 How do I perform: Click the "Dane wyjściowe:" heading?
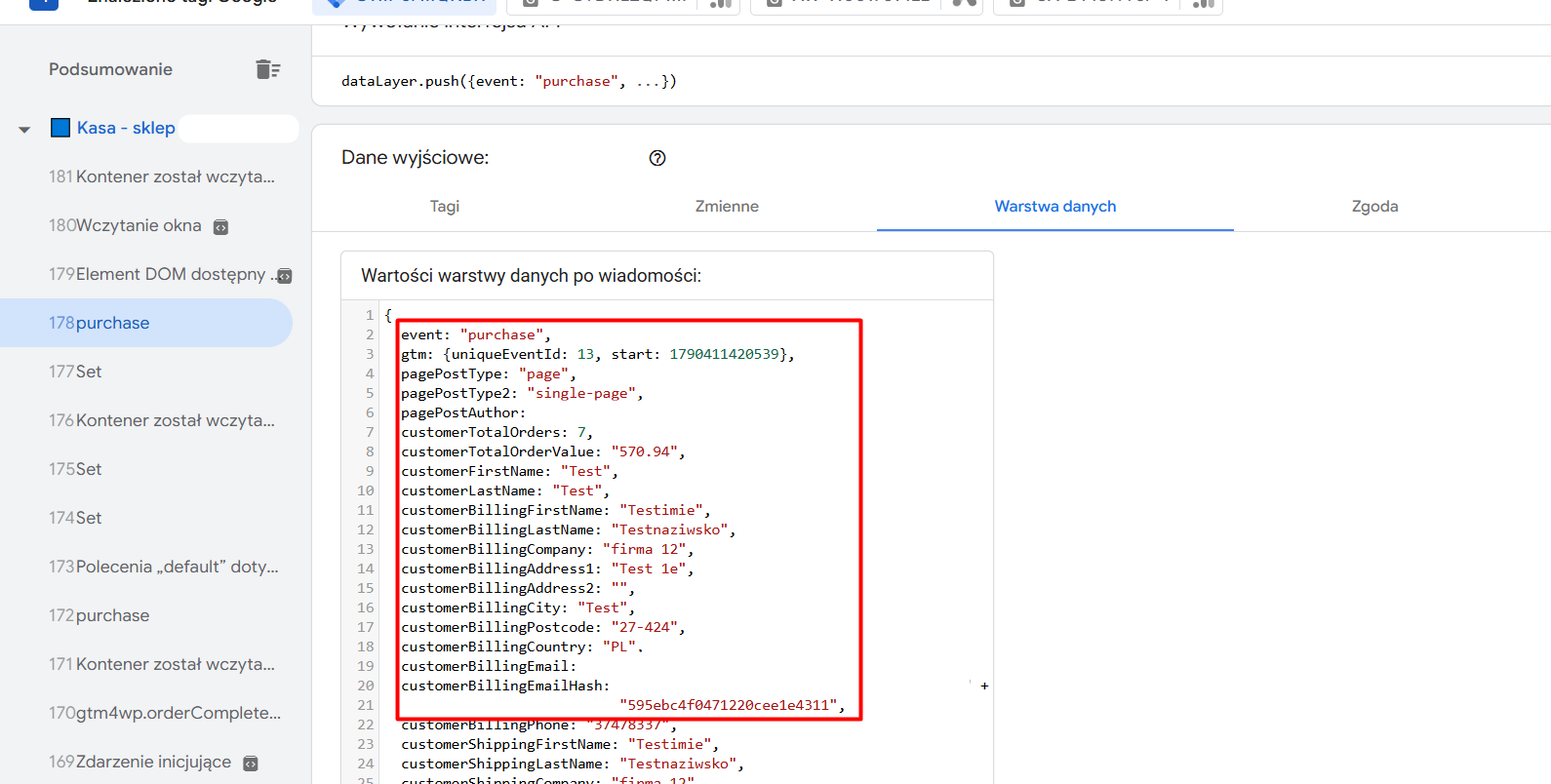pos(416,157)
